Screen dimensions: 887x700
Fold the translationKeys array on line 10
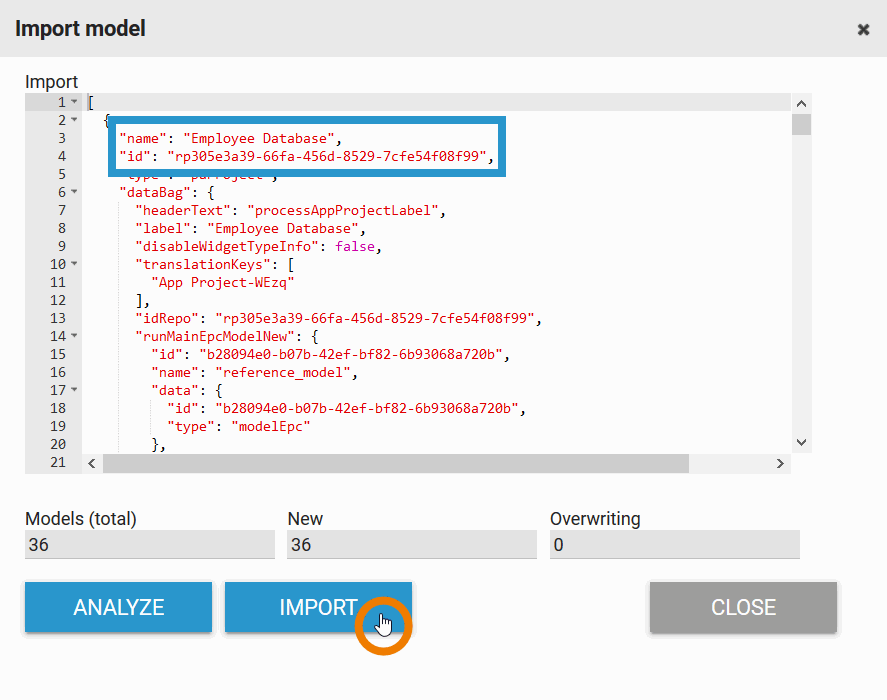74,264
